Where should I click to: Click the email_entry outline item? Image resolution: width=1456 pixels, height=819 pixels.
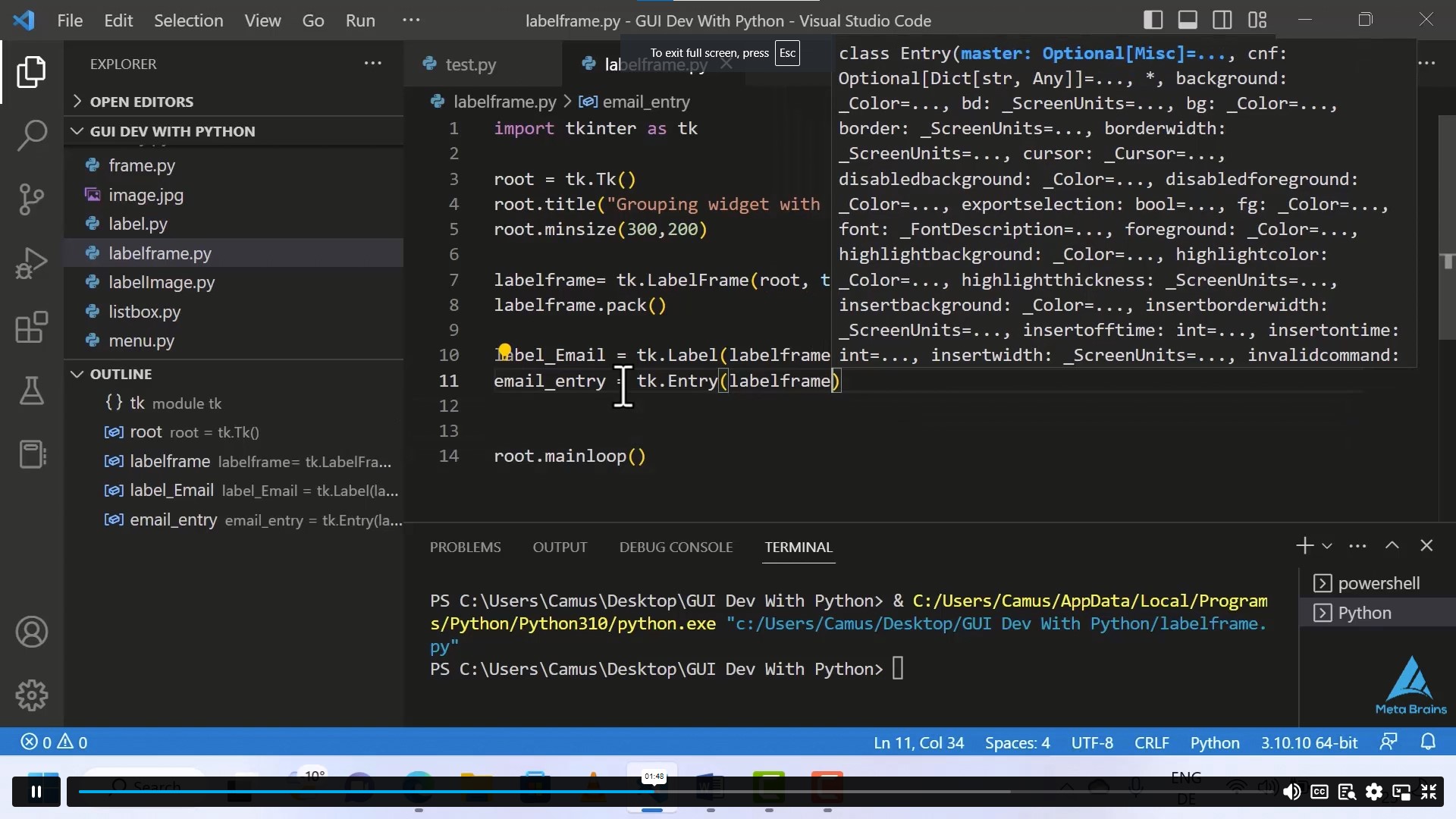tap(173, 519)
